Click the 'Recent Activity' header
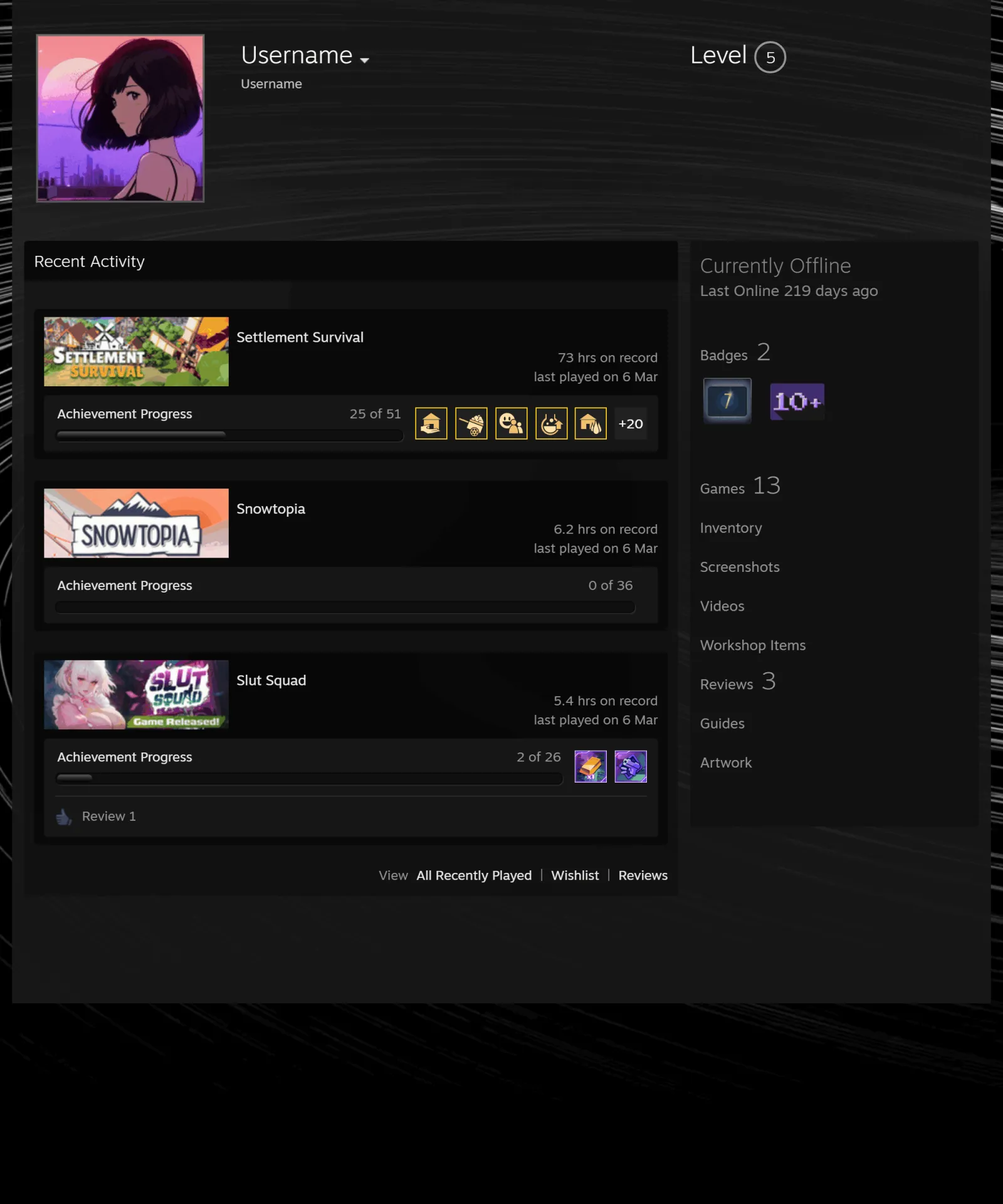The width and height of the screenshot is (1003, 1204). tap(89, 261)
